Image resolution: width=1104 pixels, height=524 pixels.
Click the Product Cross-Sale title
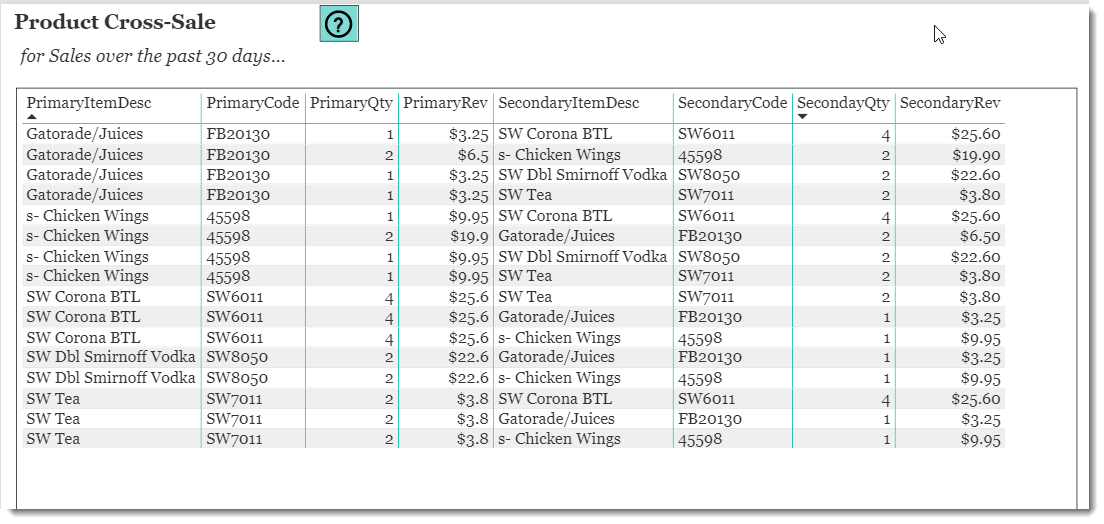pyautogui.click(x=115, y=22)
